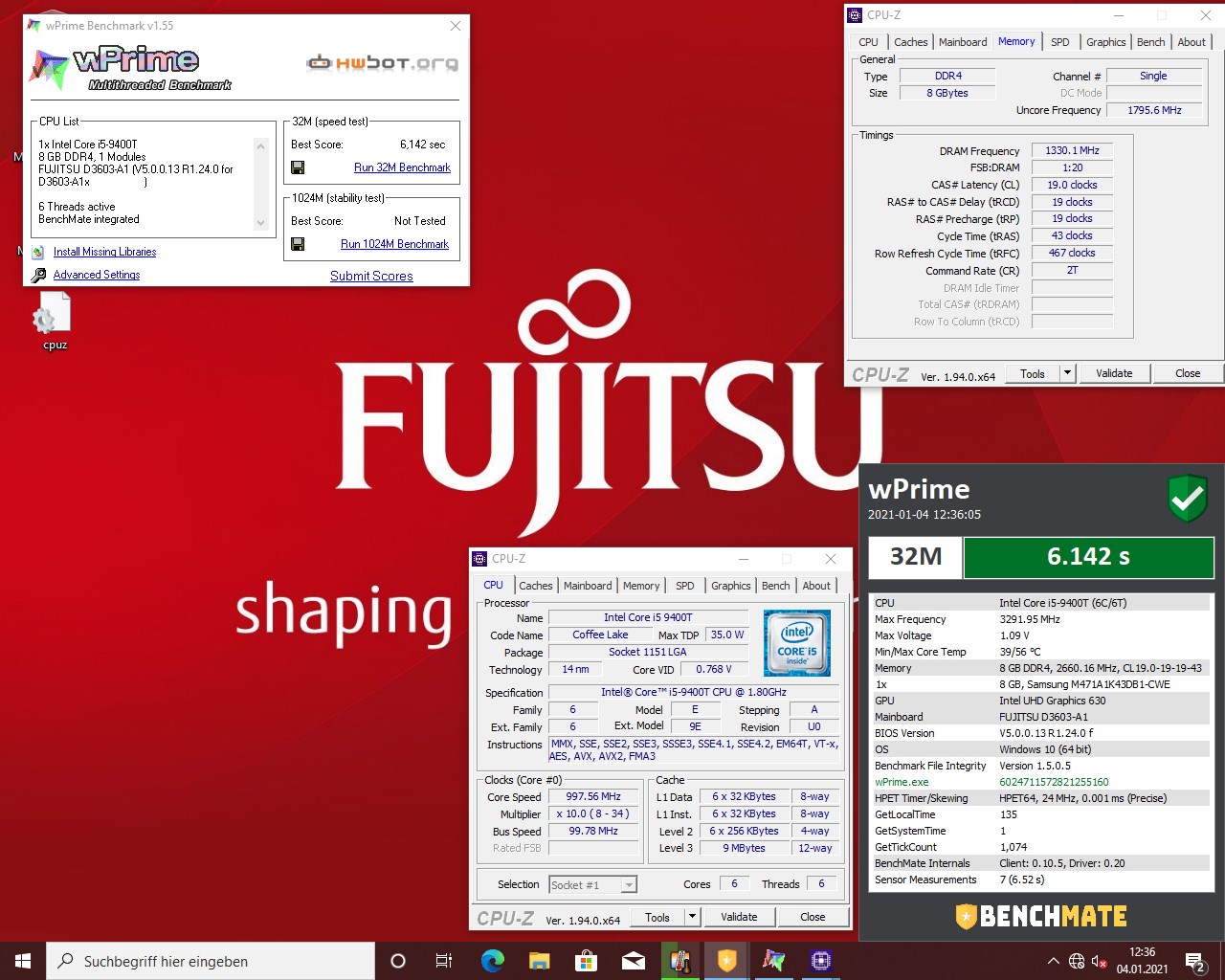Click Tools button in lower CPU-Z window
Viewport: 1225px width, 980px height.
(657, 917)
